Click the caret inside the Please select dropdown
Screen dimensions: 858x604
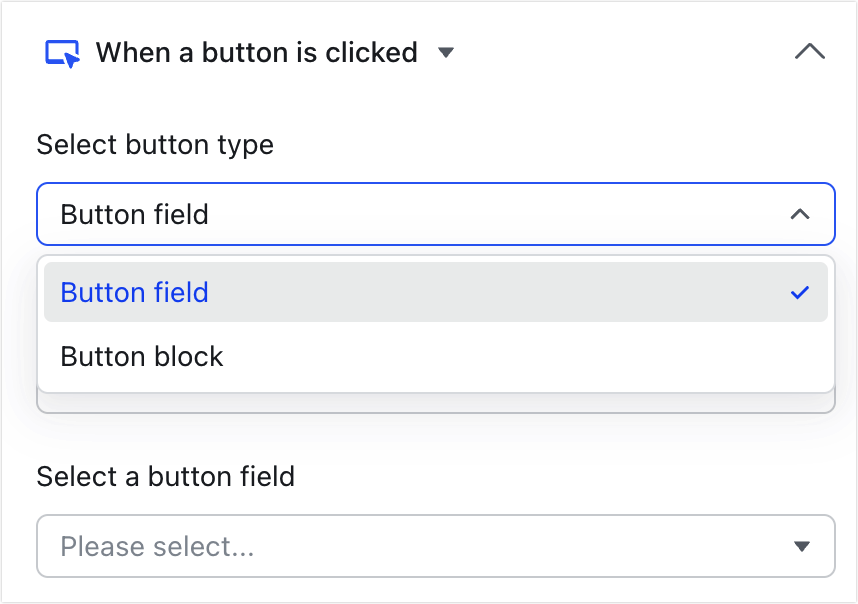pos(801,546)
